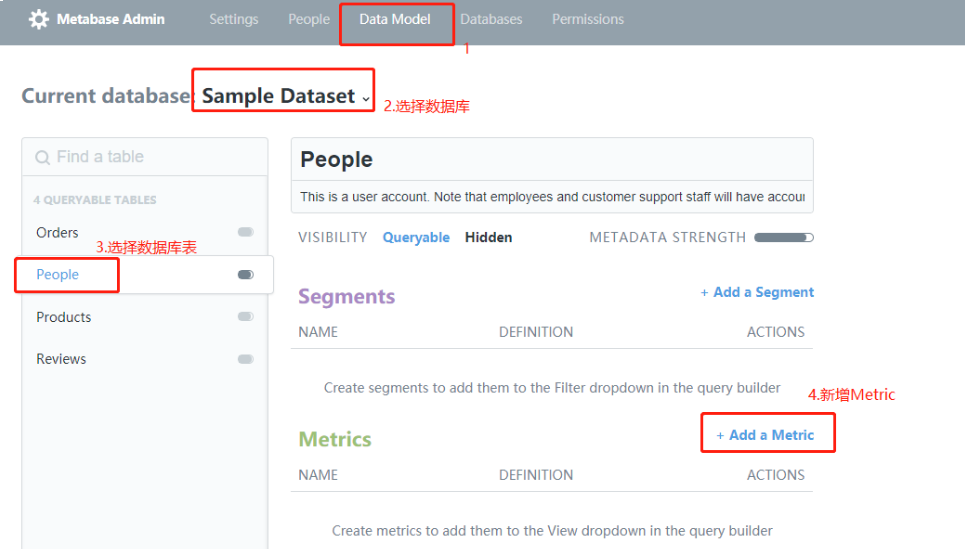The height and width of the screenshot is (549, 965).
Task: Click the Metadata Strength progress bar
Action: [x=783, y=237]
